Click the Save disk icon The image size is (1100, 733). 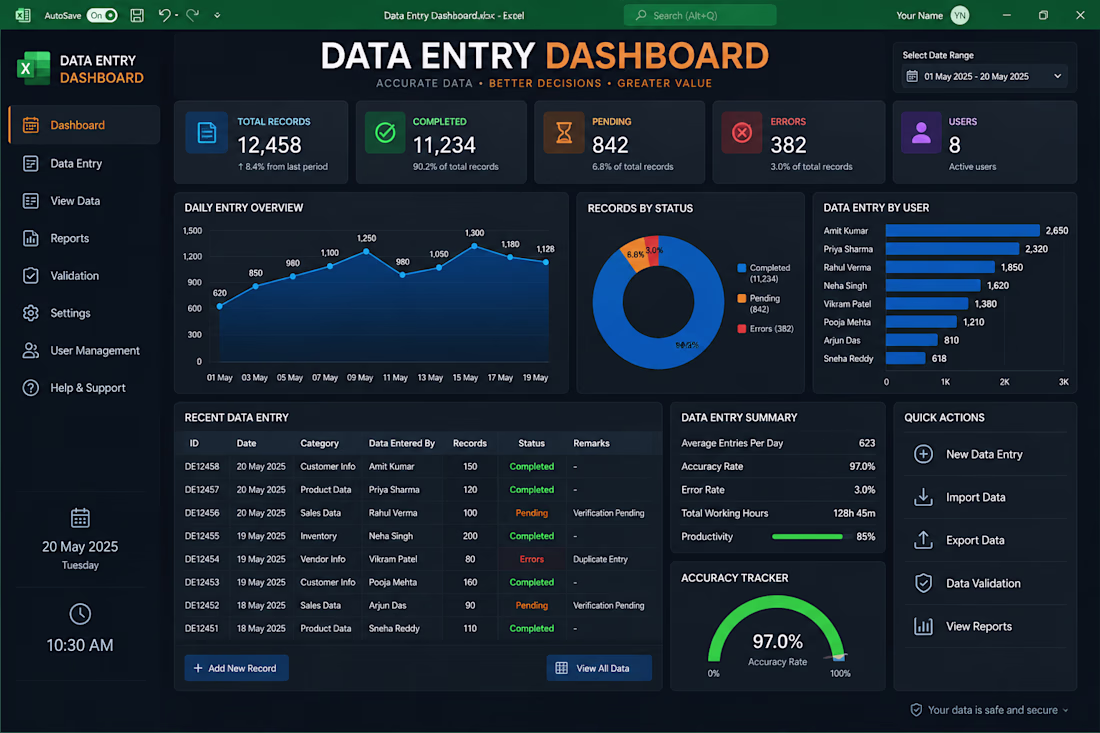[x=137, y=15]
